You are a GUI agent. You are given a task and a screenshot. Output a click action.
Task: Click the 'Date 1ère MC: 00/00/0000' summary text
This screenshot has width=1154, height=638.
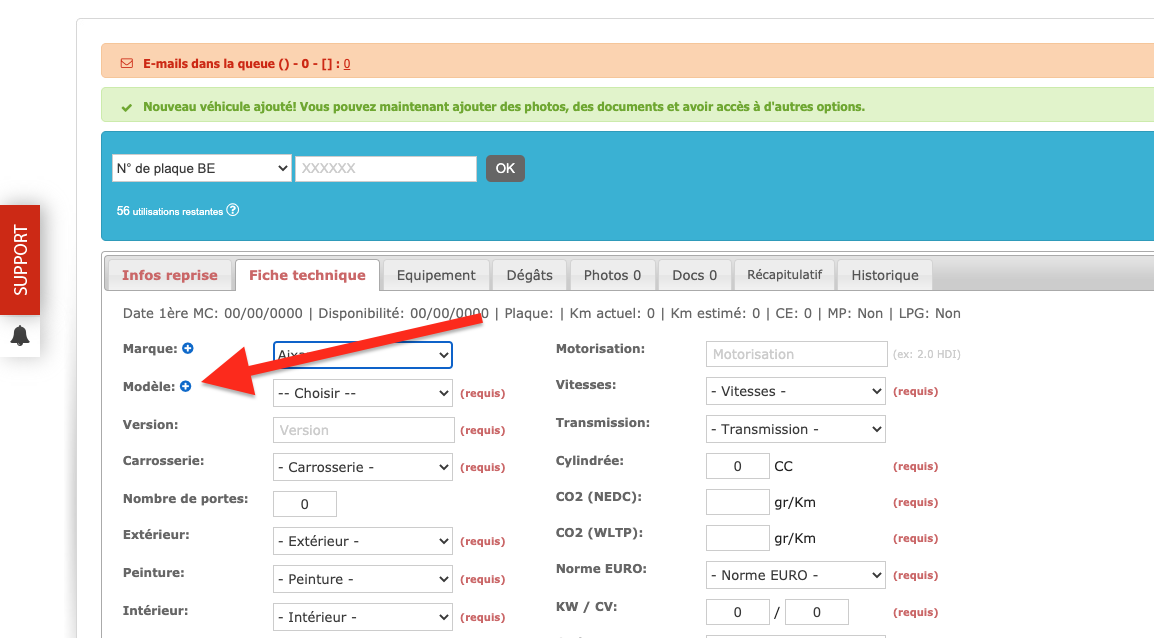pyautogui.click(x=213, y=313)
